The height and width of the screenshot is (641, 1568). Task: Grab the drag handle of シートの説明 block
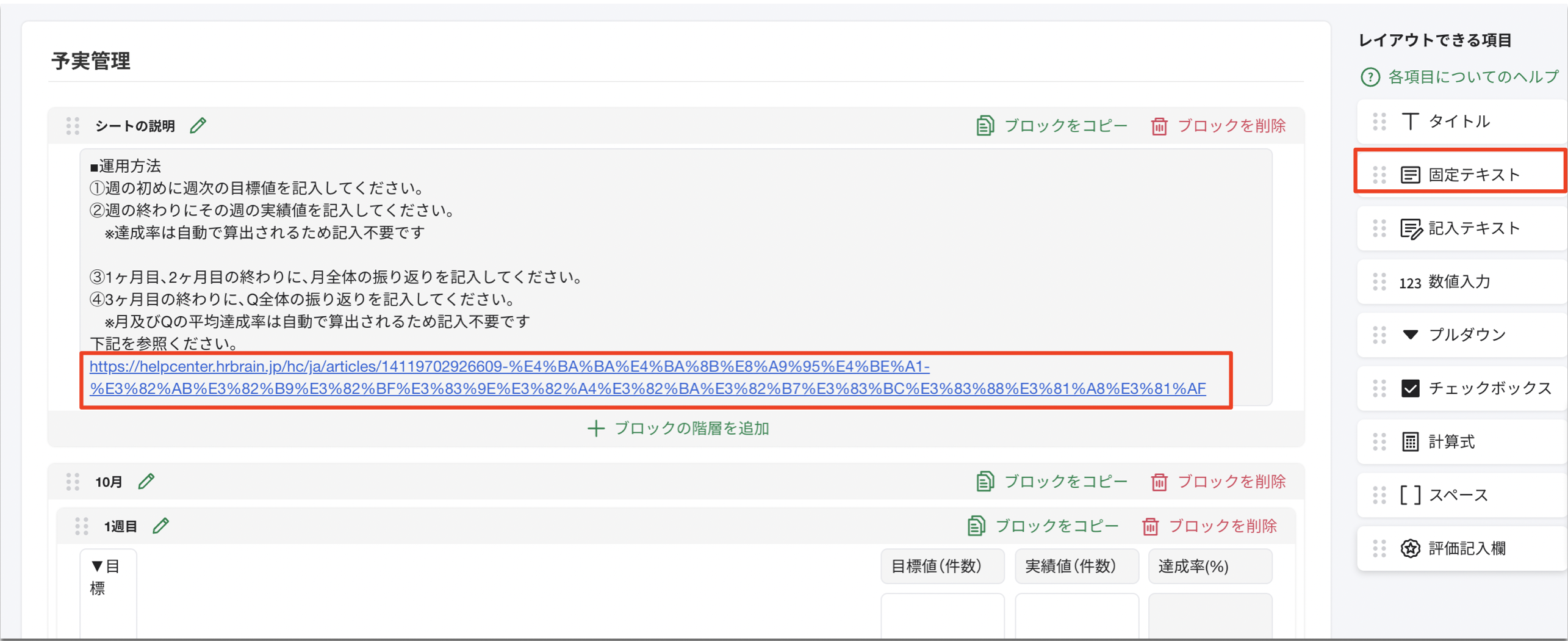pyautogui.click(x=73, y=126)
